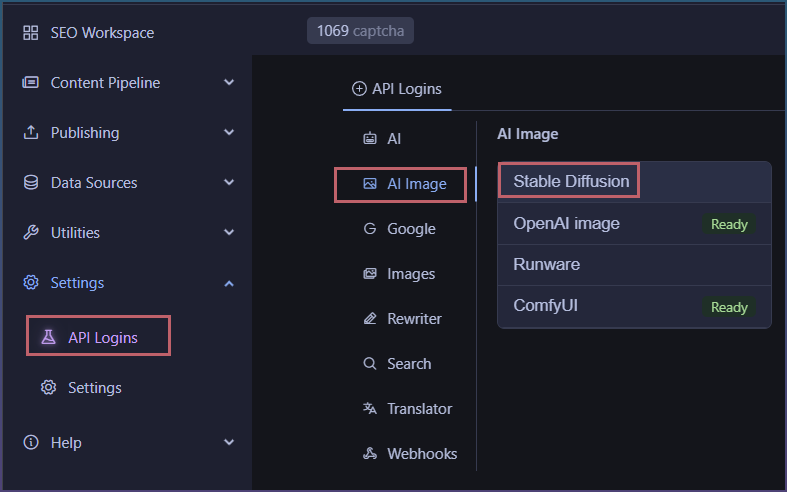Click the Webhooks icon
Image resolution: width=787 pixels, height=492 pixels.
click(370, 453)
